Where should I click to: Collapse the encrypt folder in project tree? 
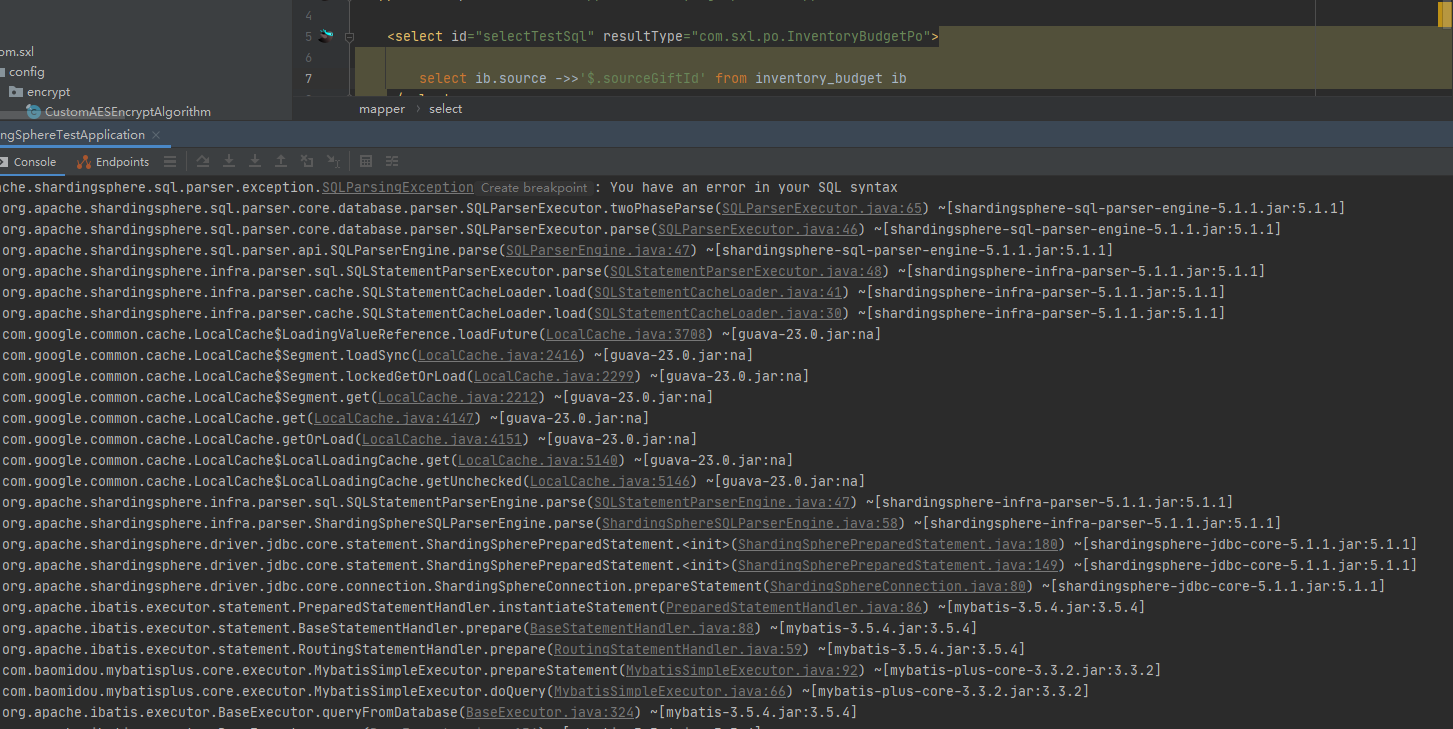[x=17, y=91]
